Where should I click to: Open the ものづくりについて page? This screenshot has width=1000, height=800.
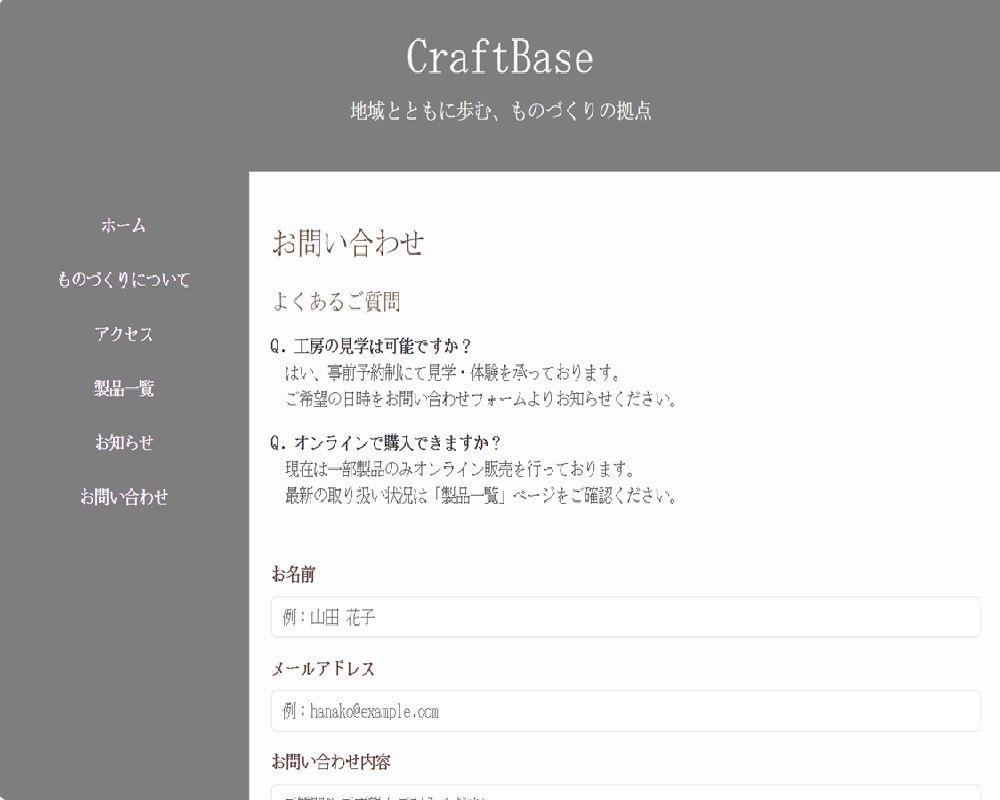pyautogui.click(x=124, y=280)
